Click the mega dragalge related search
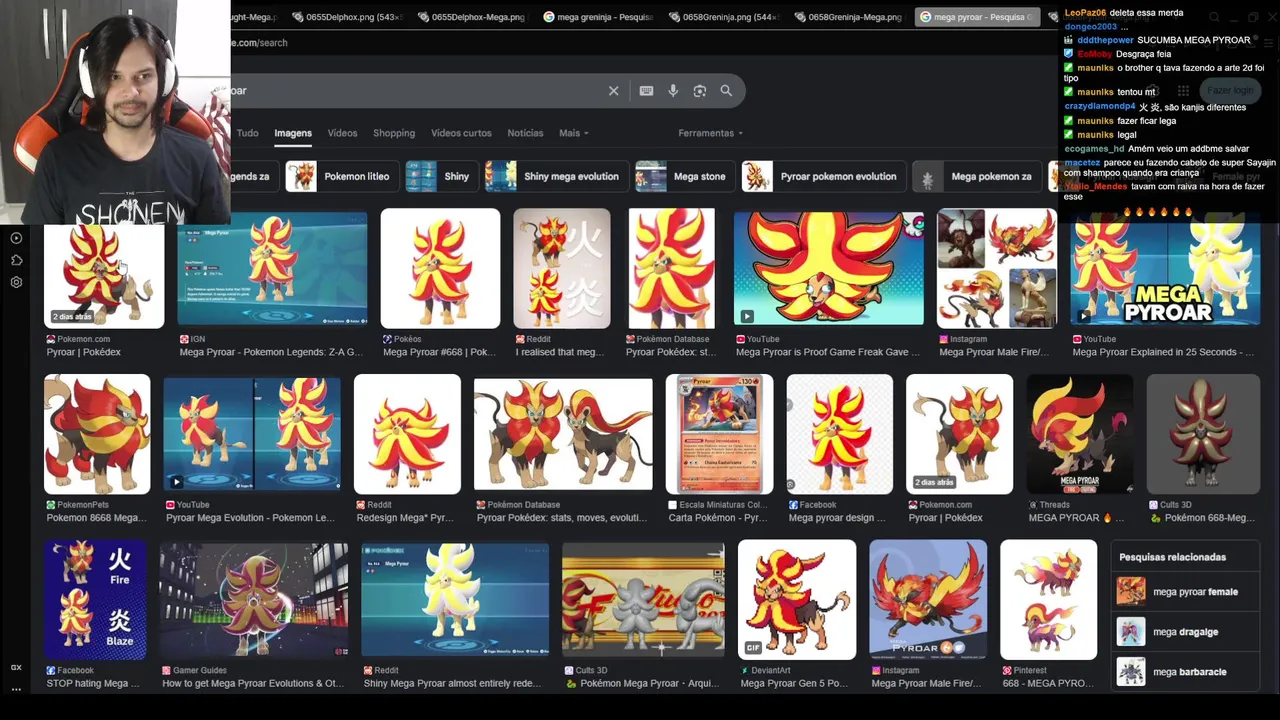This screenshot has height=720, width=1280. [1186, 632]
